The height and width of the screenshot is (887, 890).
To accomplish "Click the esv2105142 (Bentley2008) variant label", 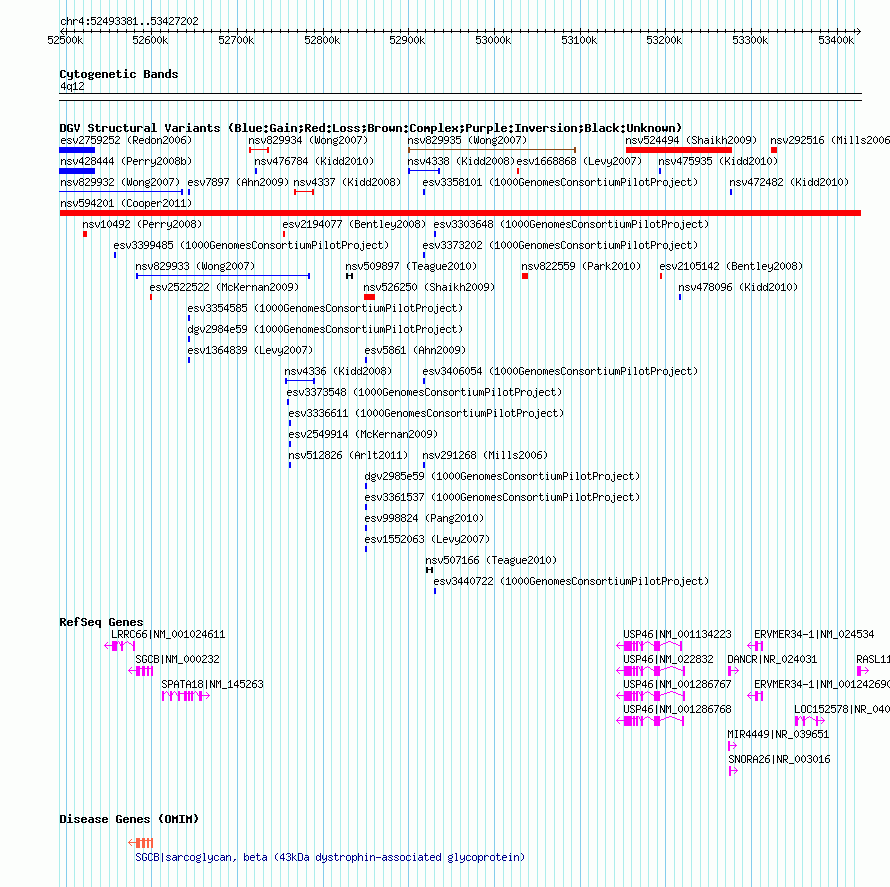I will [731, 266].
